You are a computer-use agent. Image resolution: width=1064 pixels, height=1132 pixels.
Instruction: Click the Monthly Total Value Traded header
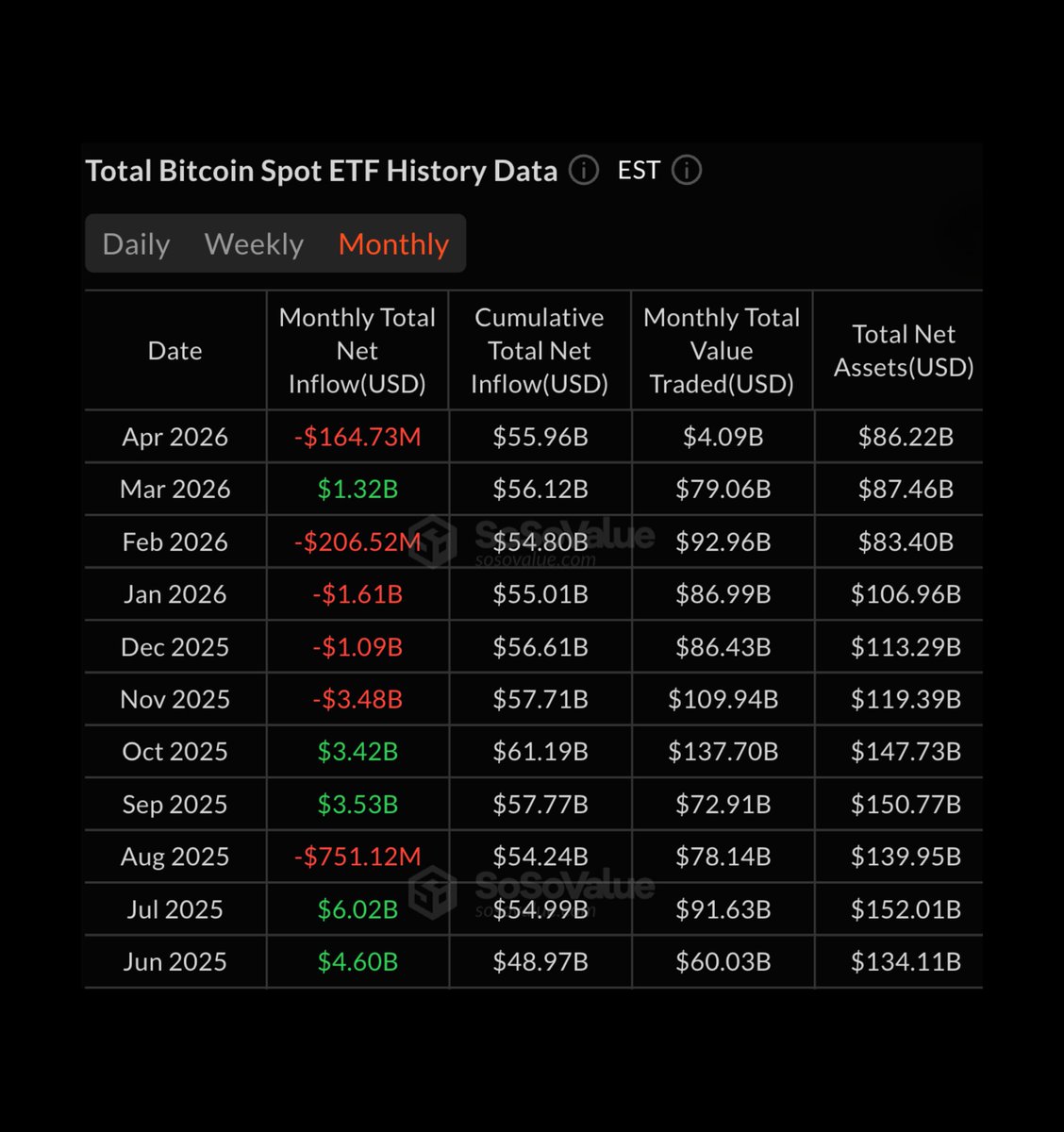(x=722, y=351)
